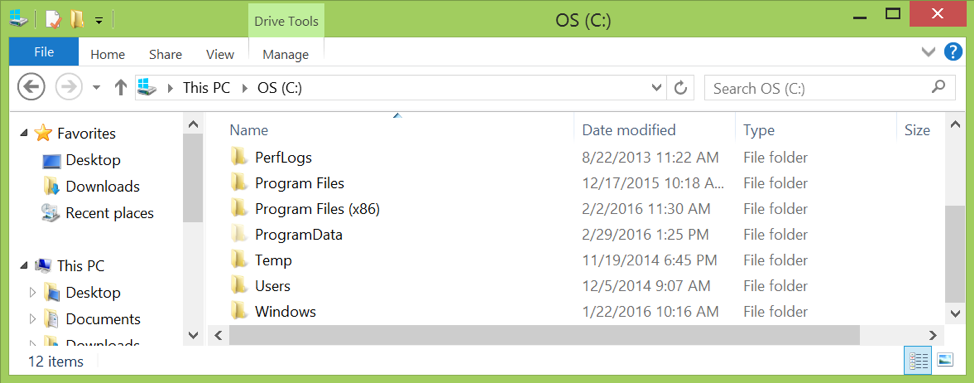Click the navigation pane scroll up arrow
Screen dimensions: 974x383
[x=193, y=124]
